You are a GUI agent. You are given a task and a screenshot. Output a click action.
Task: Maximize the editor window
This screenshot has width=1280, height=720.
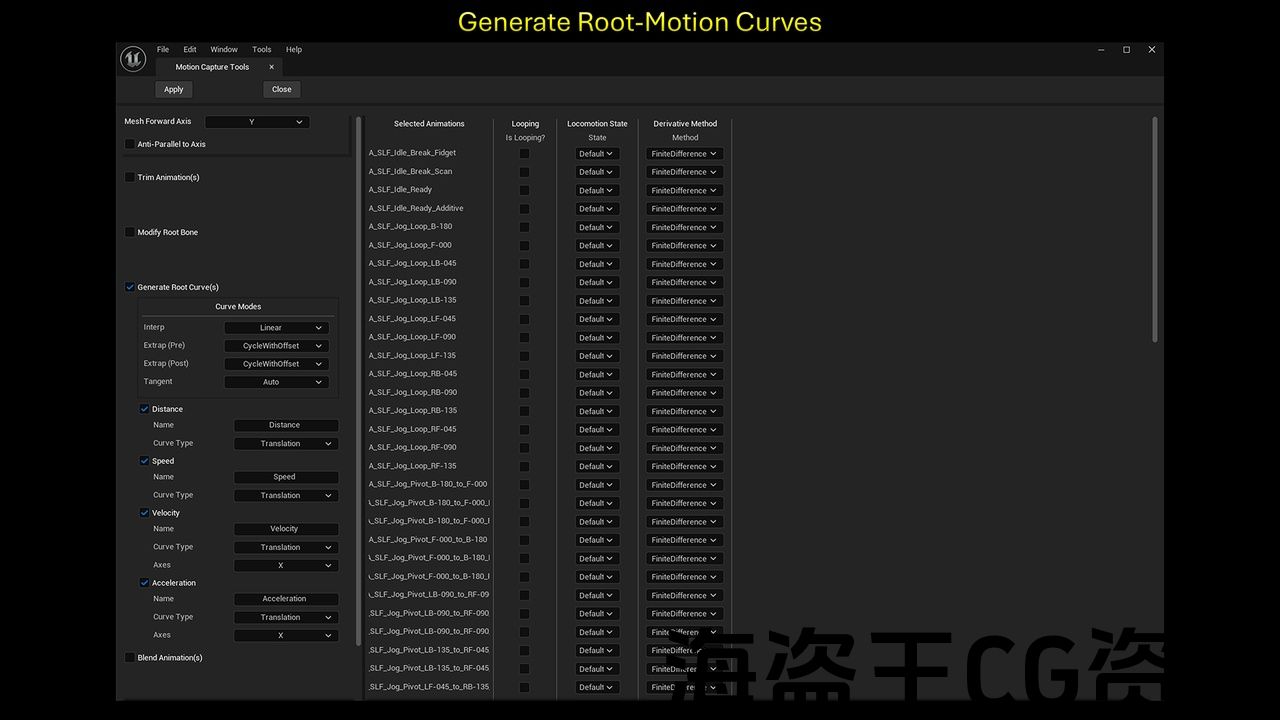1126,50
